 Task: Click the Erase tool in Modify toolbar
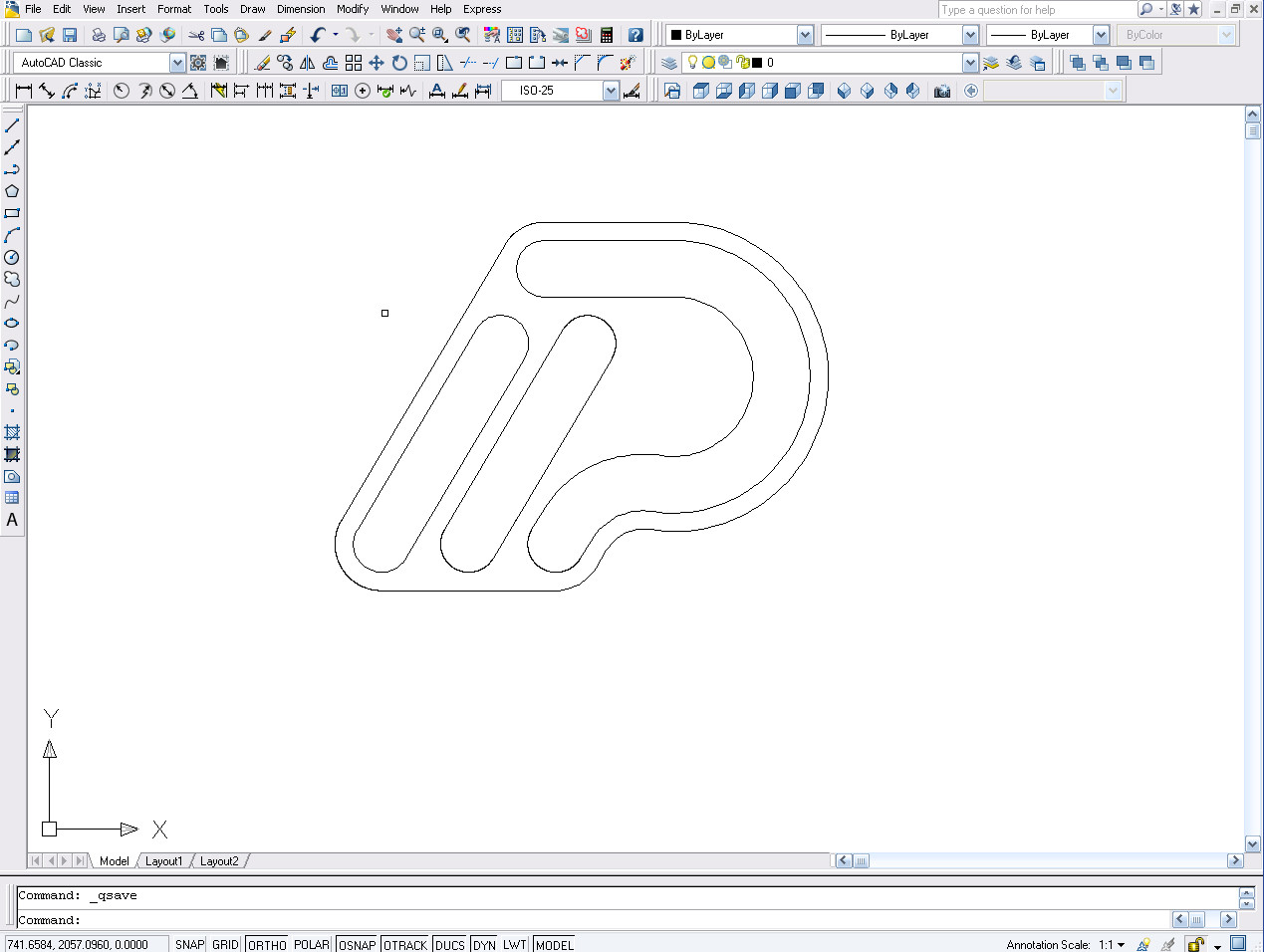[x=262, y=63]
